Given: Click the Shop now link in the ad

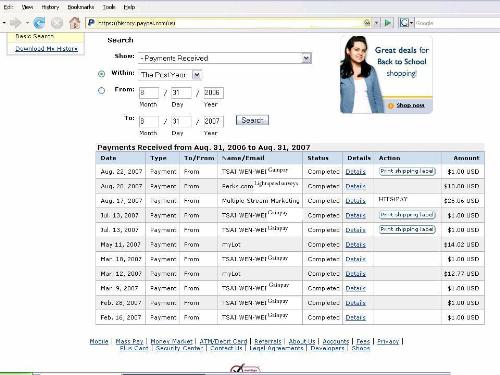Looking at the screenshot, I should coord(410,105).
